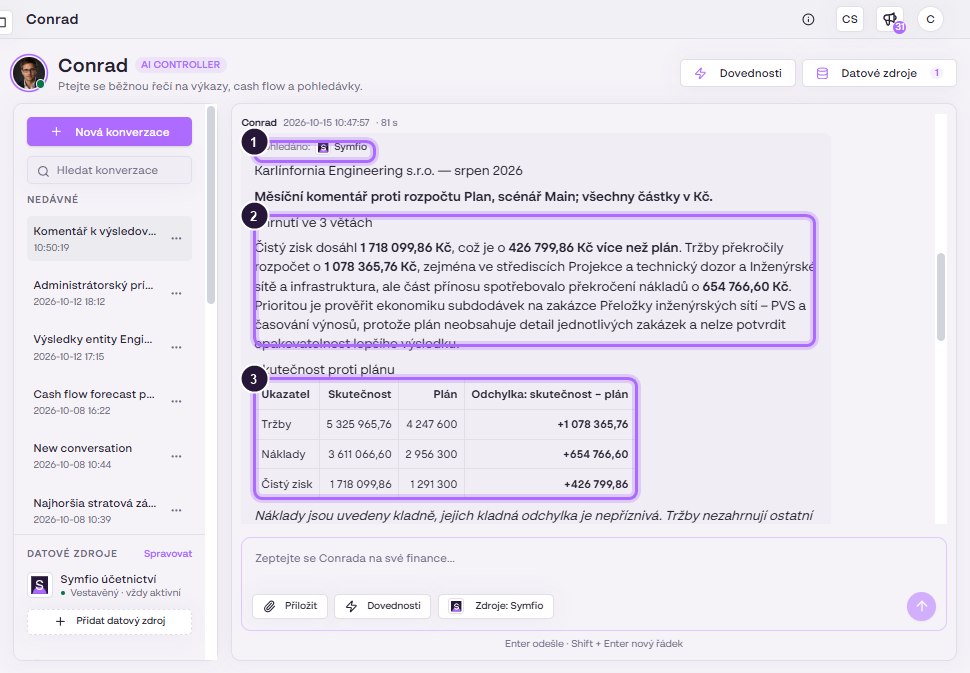
Task: Open the options menu for "Komentář k výsledov..."
Action: [176, 238]
